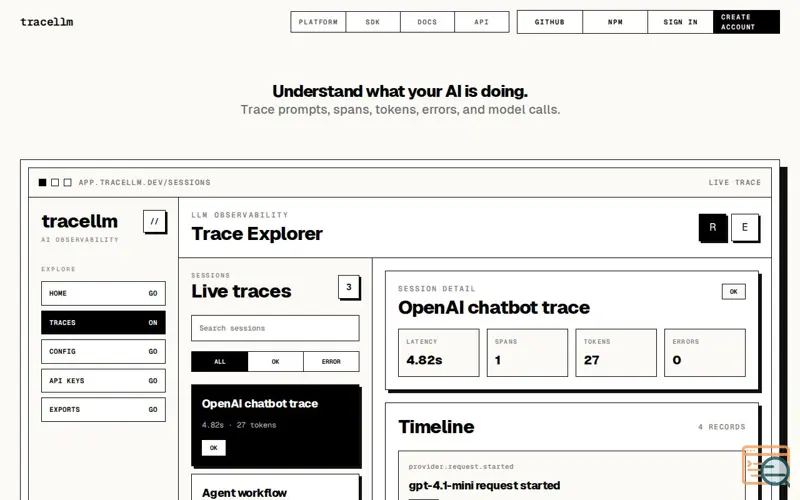Viewport: 800px width, 500px height.
Task: Click the double-slash icon beside tracellm sidebar logo
Action: pyautogui.click(x=155, y=221)
